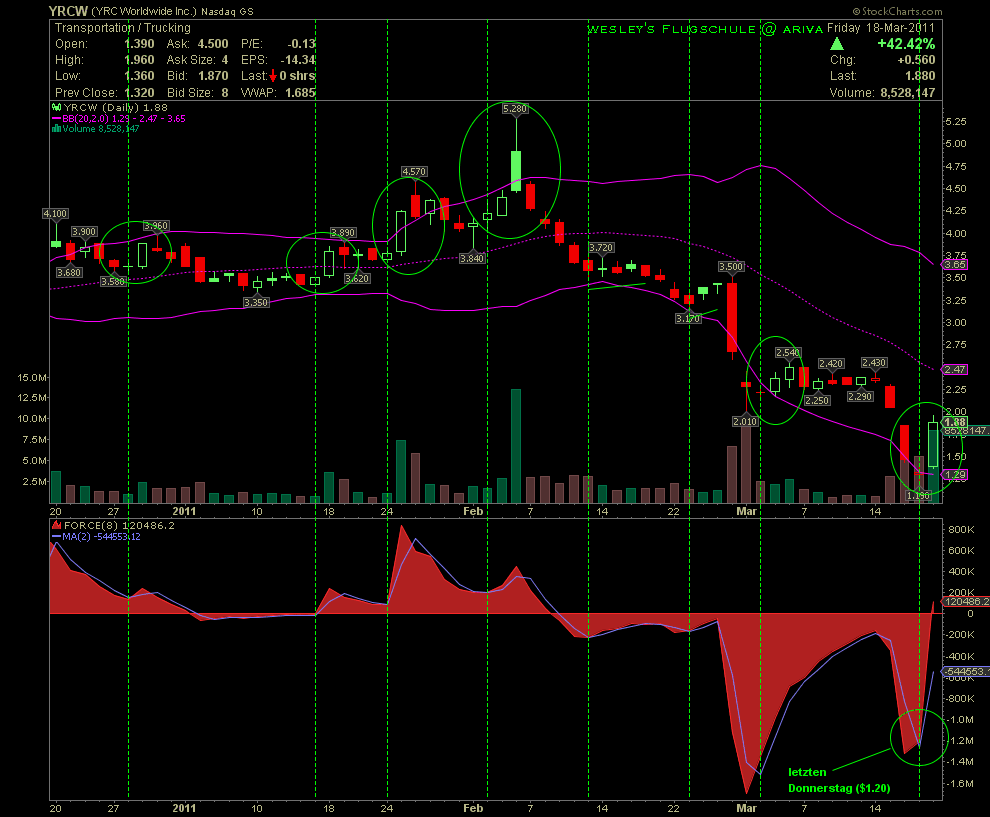This screenshot has height=817, width=990.
Task: Click the green up-triangle beside +42.42%
Action: pos(837,44)
